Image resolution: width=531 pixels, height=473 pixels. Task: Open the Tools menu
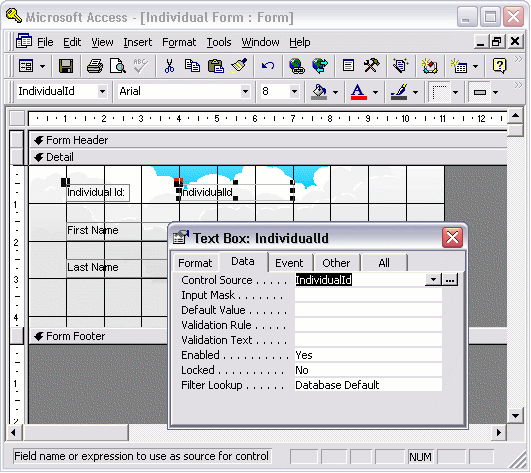point(219,42)
